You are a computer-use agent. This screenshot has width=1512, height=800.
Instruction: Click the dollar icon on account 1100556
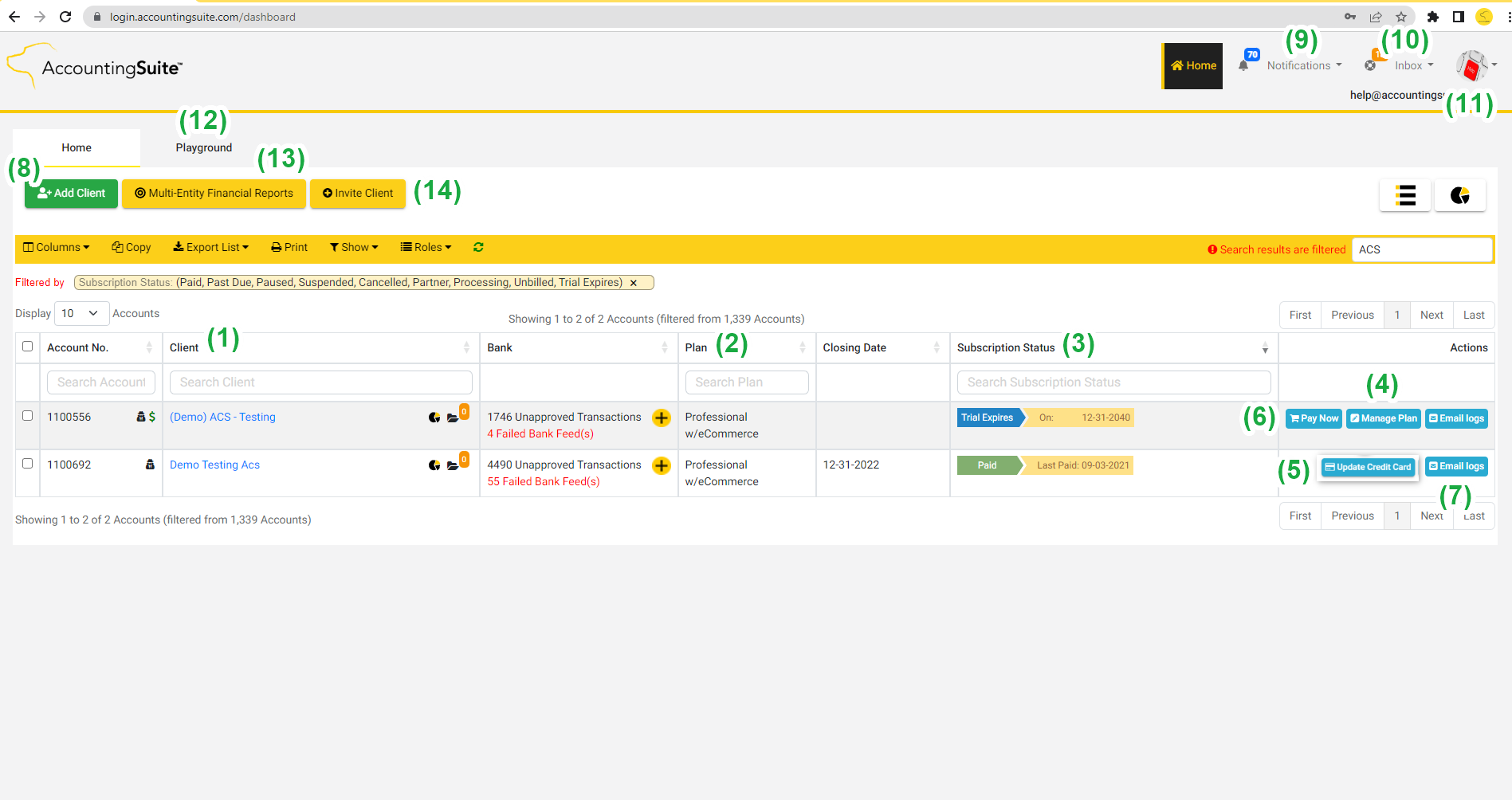(x=152, y=417)
